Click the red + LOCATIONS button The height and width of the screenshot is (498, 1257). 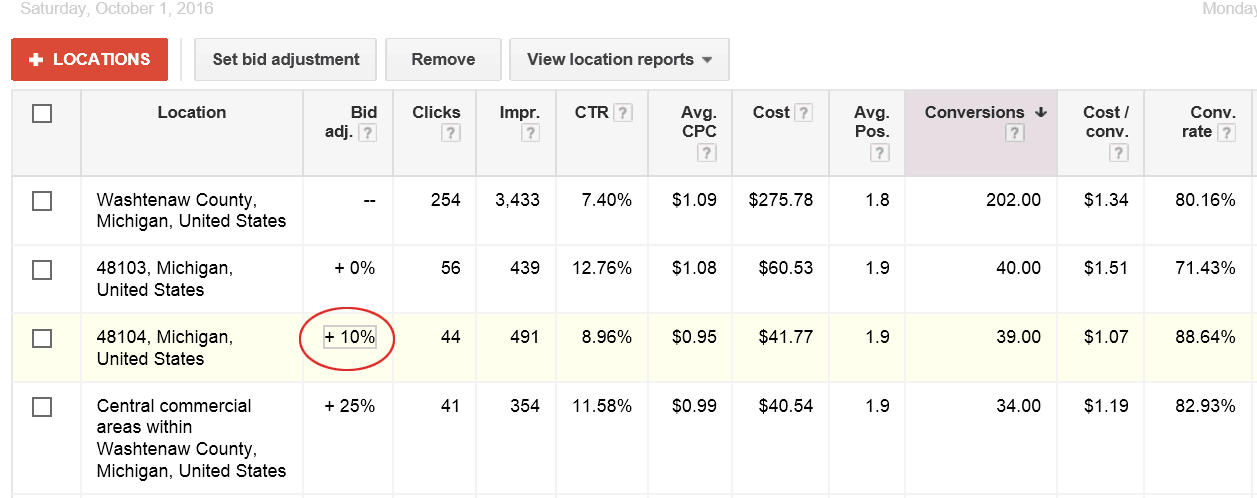(89, 60)
